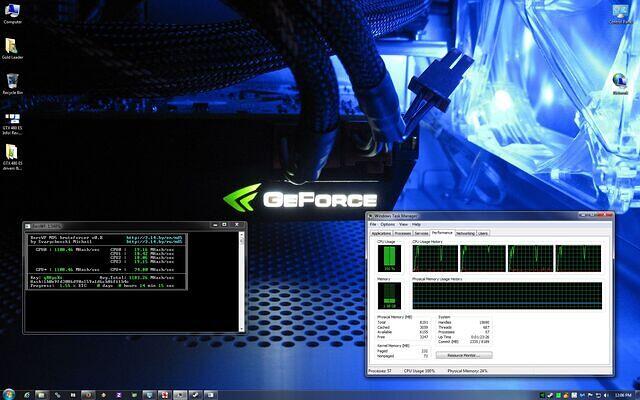Click the green tray icon at left of notification area

[x=542, y=395]
